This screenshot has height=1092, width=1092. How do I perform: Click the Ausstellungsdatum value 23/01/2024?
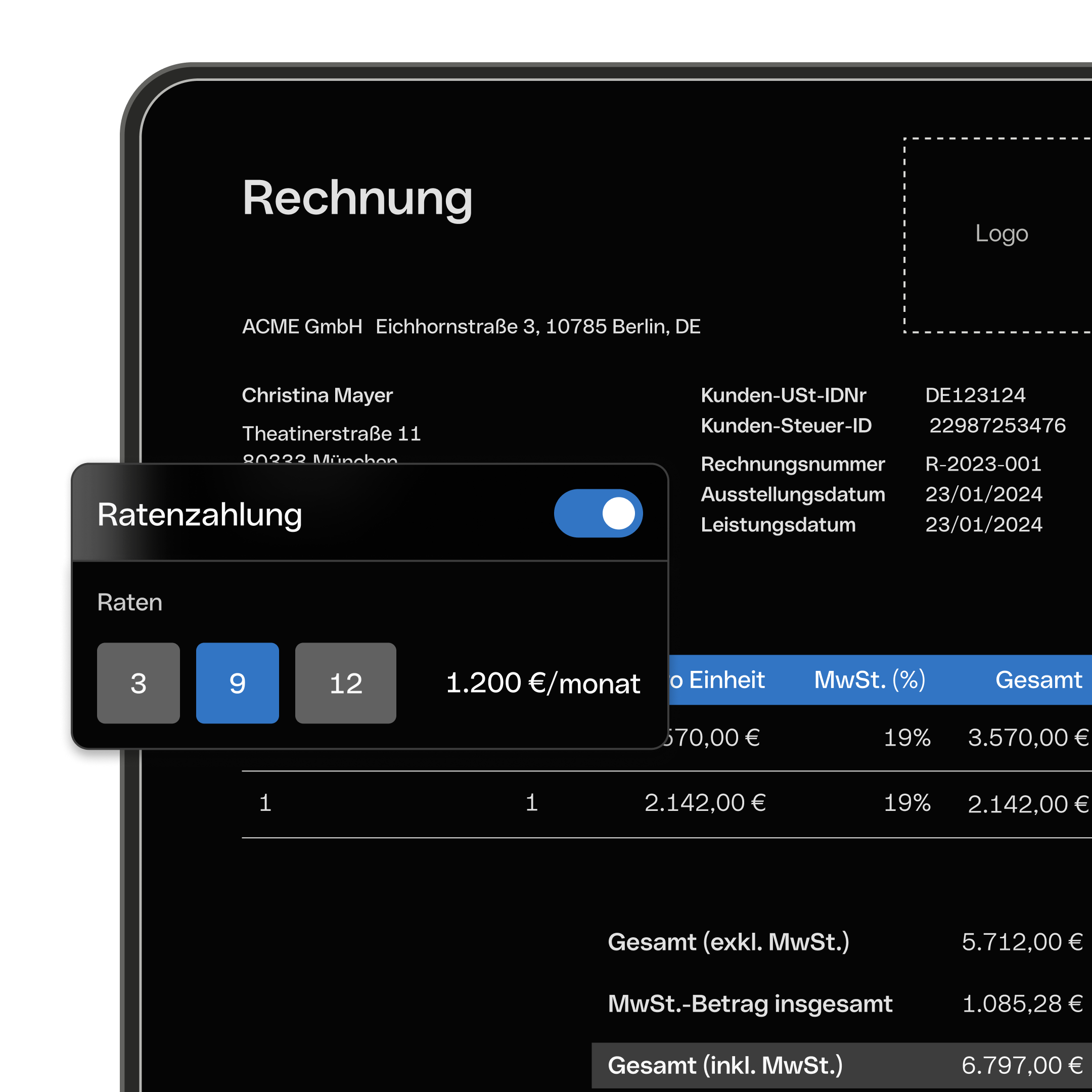(983, 494)
